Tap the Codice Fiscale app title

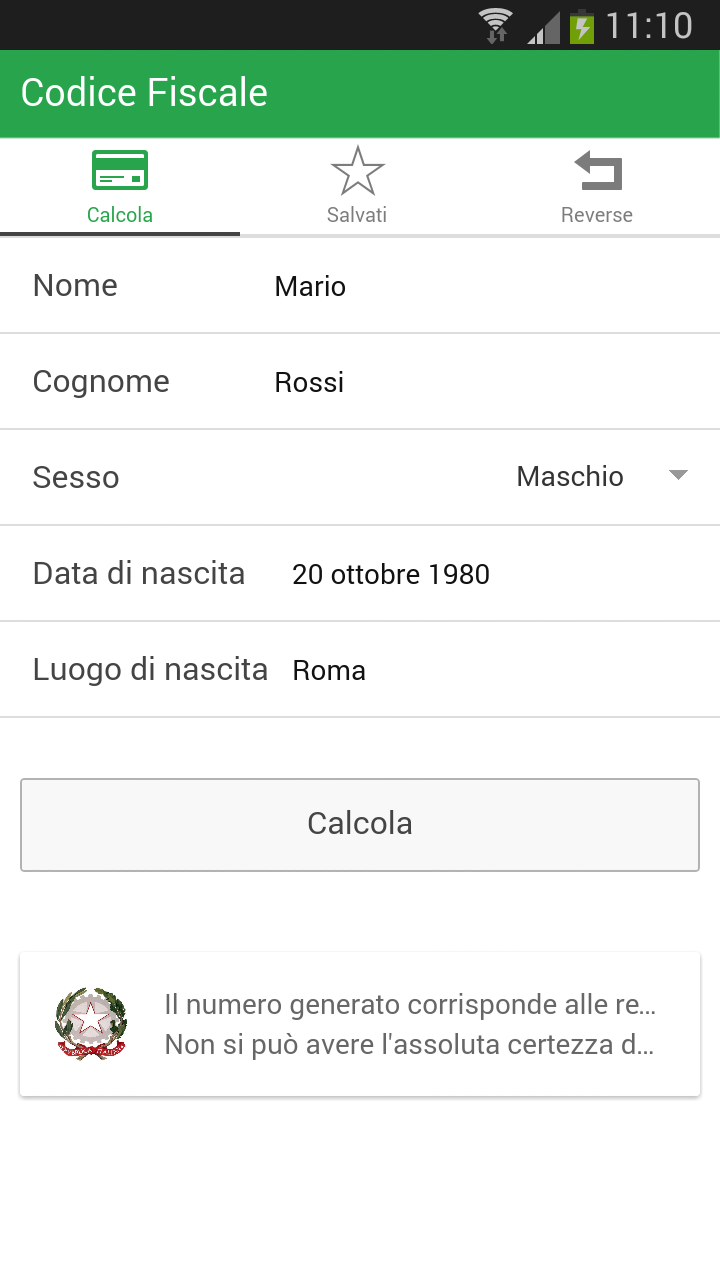click(144, 93)
